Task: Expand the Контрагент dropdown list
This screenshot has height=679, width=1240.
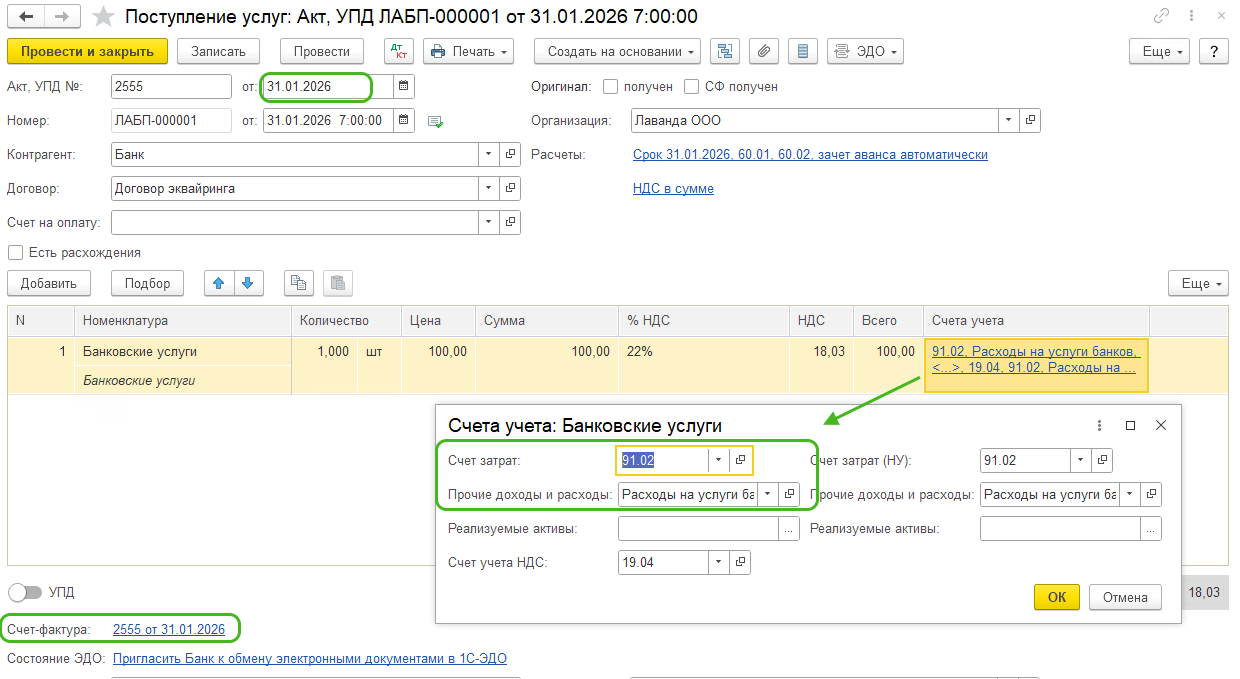Action: 488,155
